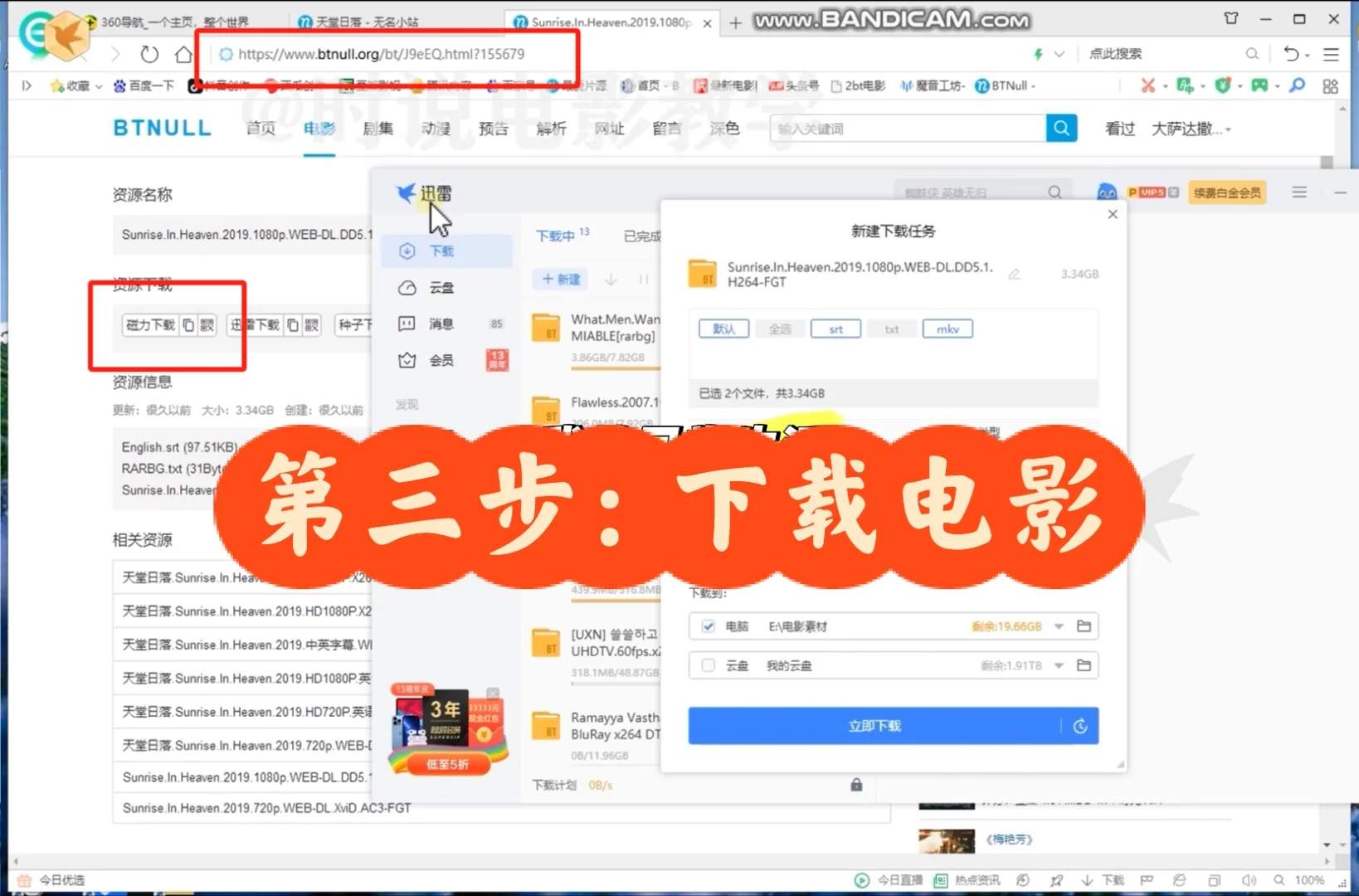Viewport: 1359px width, 896px height.
Task: Open the 会员 membership crown icon
Action: coord(407,360)
